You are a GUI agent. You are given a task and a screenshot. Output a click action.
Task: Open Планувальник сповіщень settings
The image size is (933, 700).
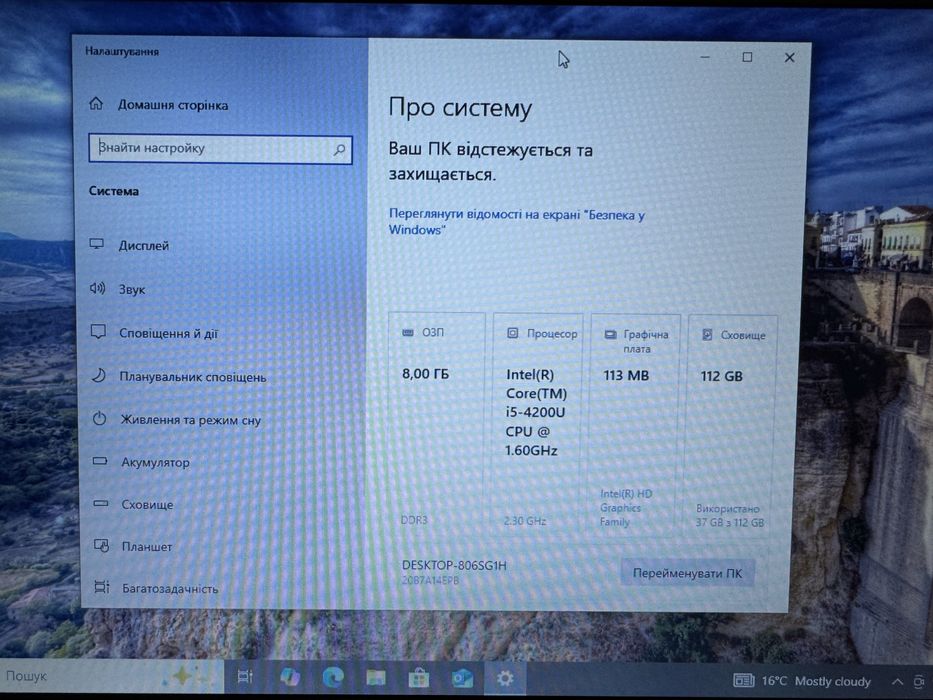pyautogui.click(x=193, y=377)
